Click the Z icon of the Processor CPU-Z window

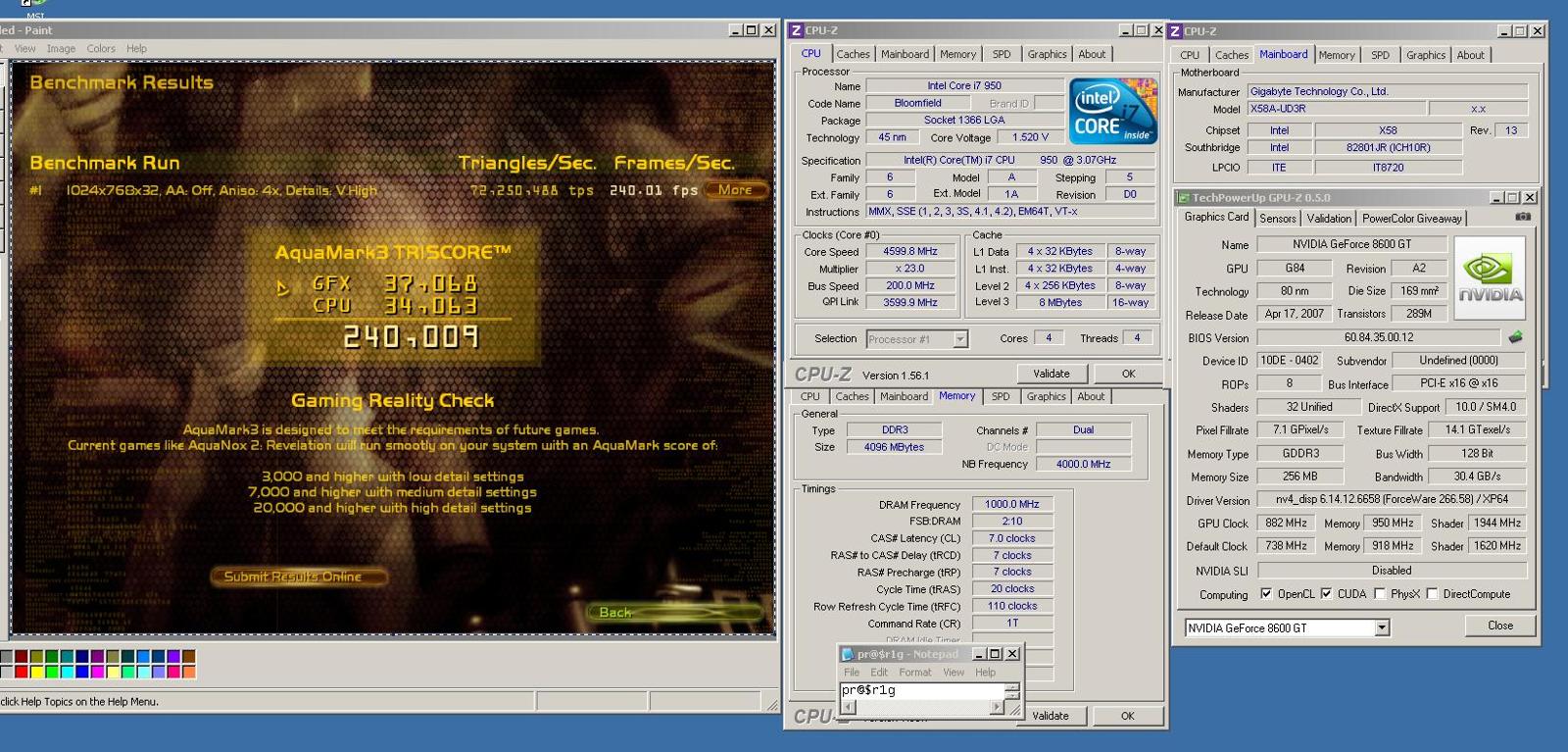pyautogui.click(x=796, y=30)
